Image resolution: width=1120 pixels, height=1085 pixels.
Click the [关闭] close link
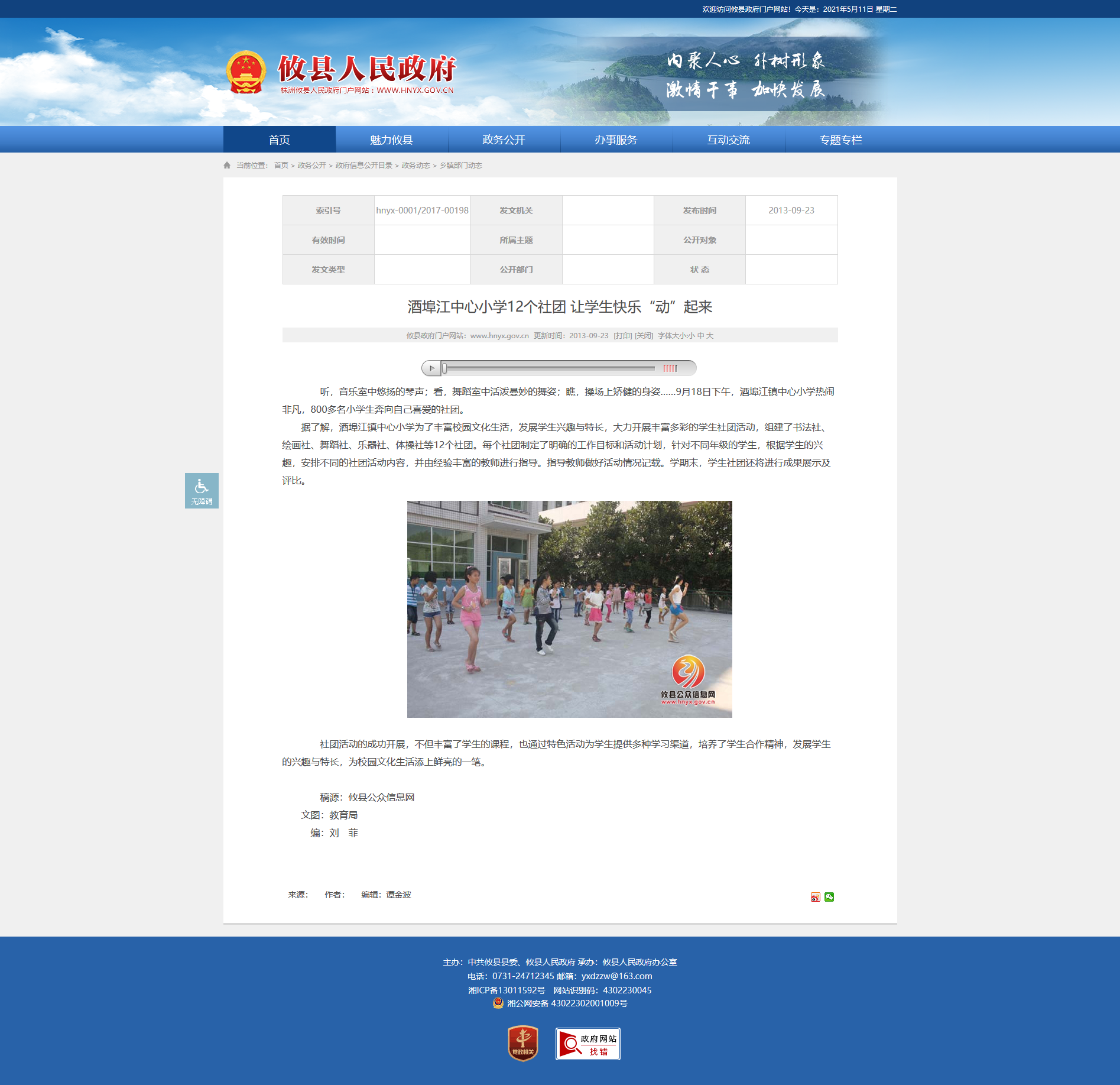[x=644, y=336]
